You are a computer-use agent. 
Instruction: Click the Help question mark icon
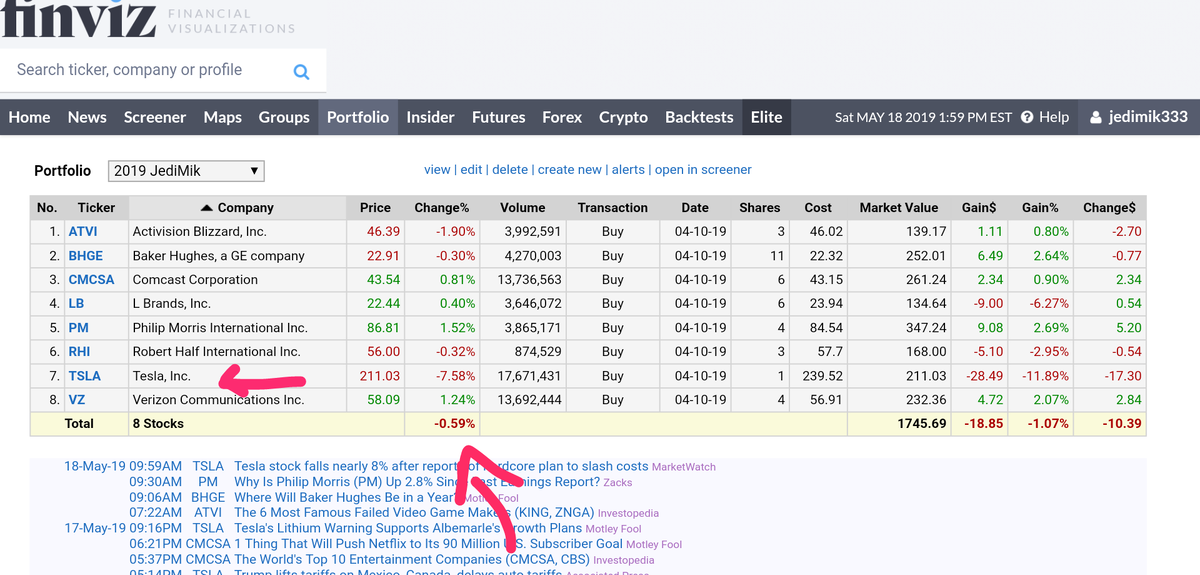(x=1027, y=118)
